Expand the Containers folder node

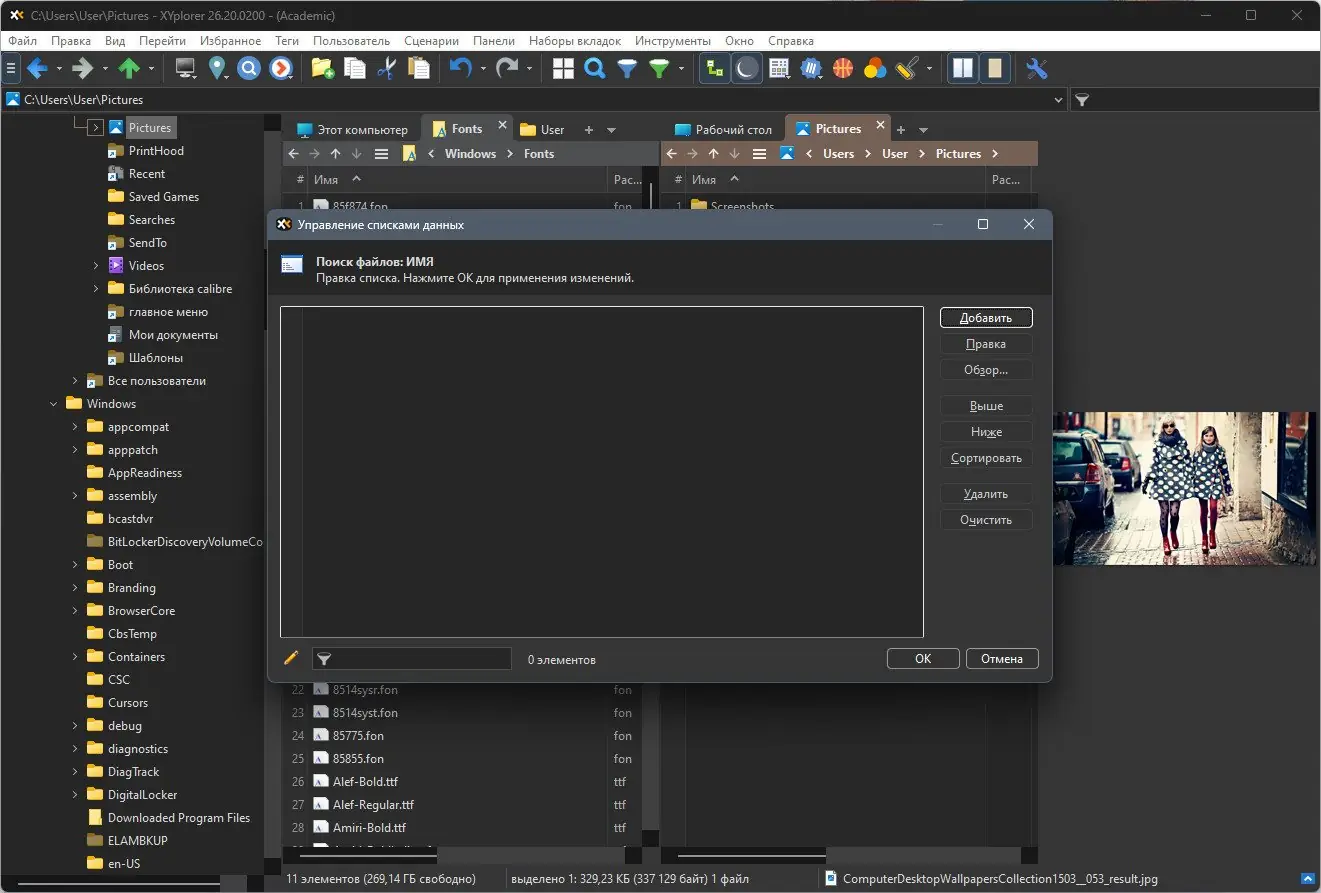(x=75, y=657)
